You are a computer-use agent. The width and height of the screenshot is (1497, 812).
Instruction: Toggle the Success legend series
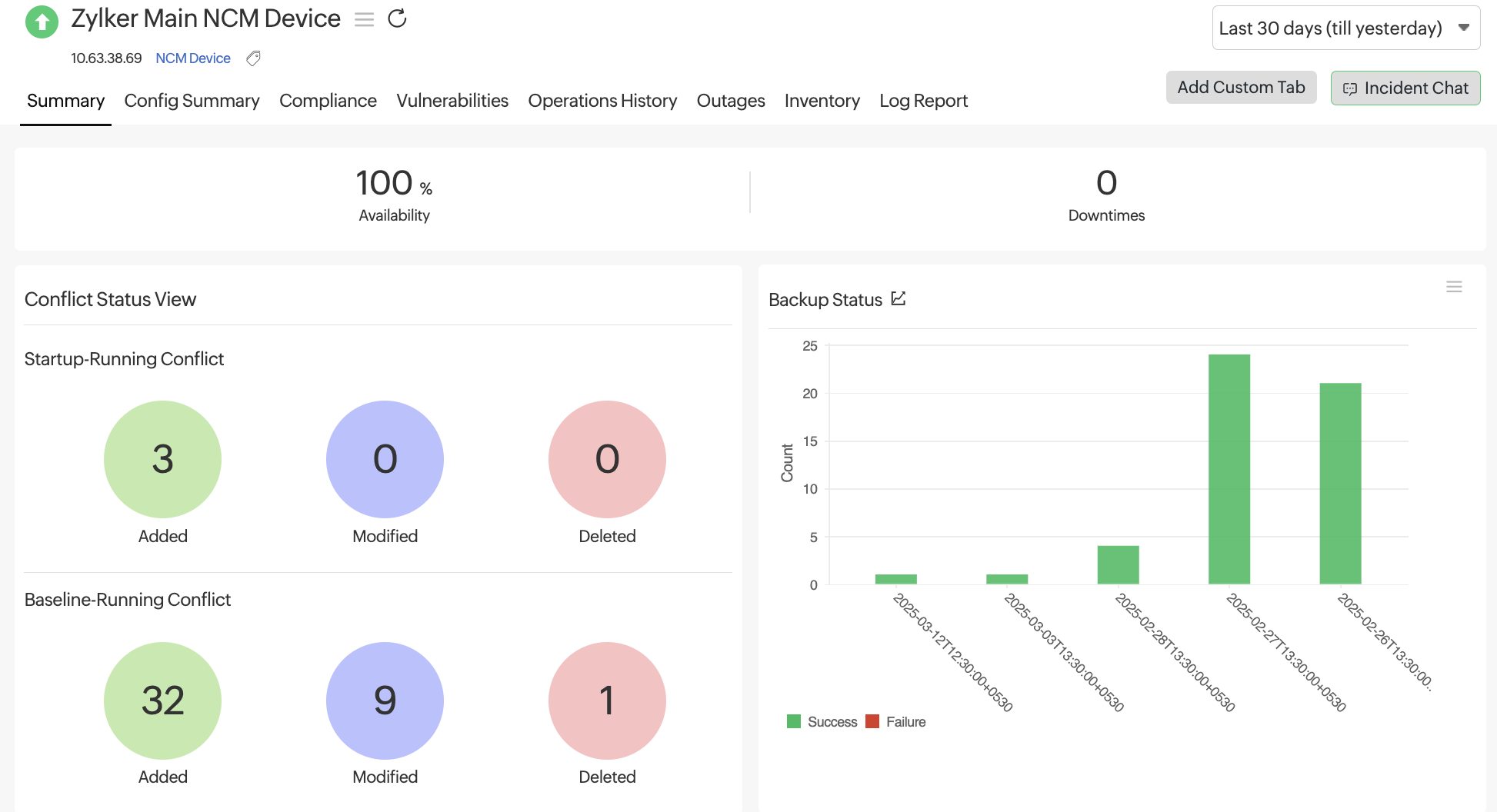(822, 722)
